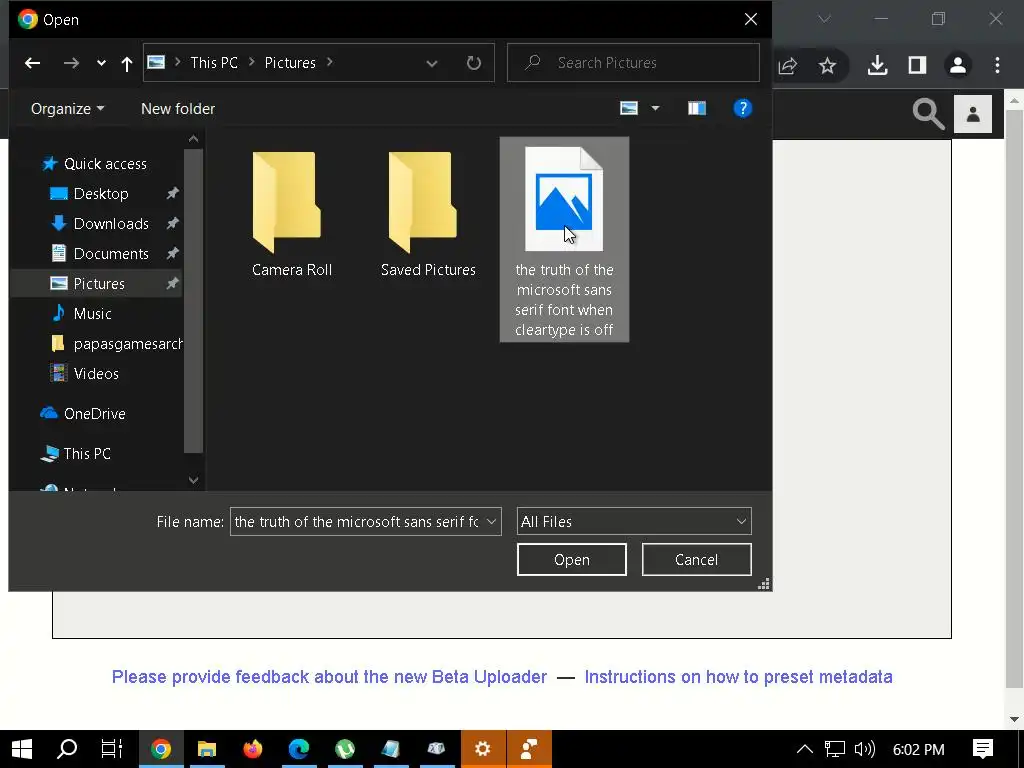
Task: Open the view options dropdown arrow
Action: click(x=655, y=108)
